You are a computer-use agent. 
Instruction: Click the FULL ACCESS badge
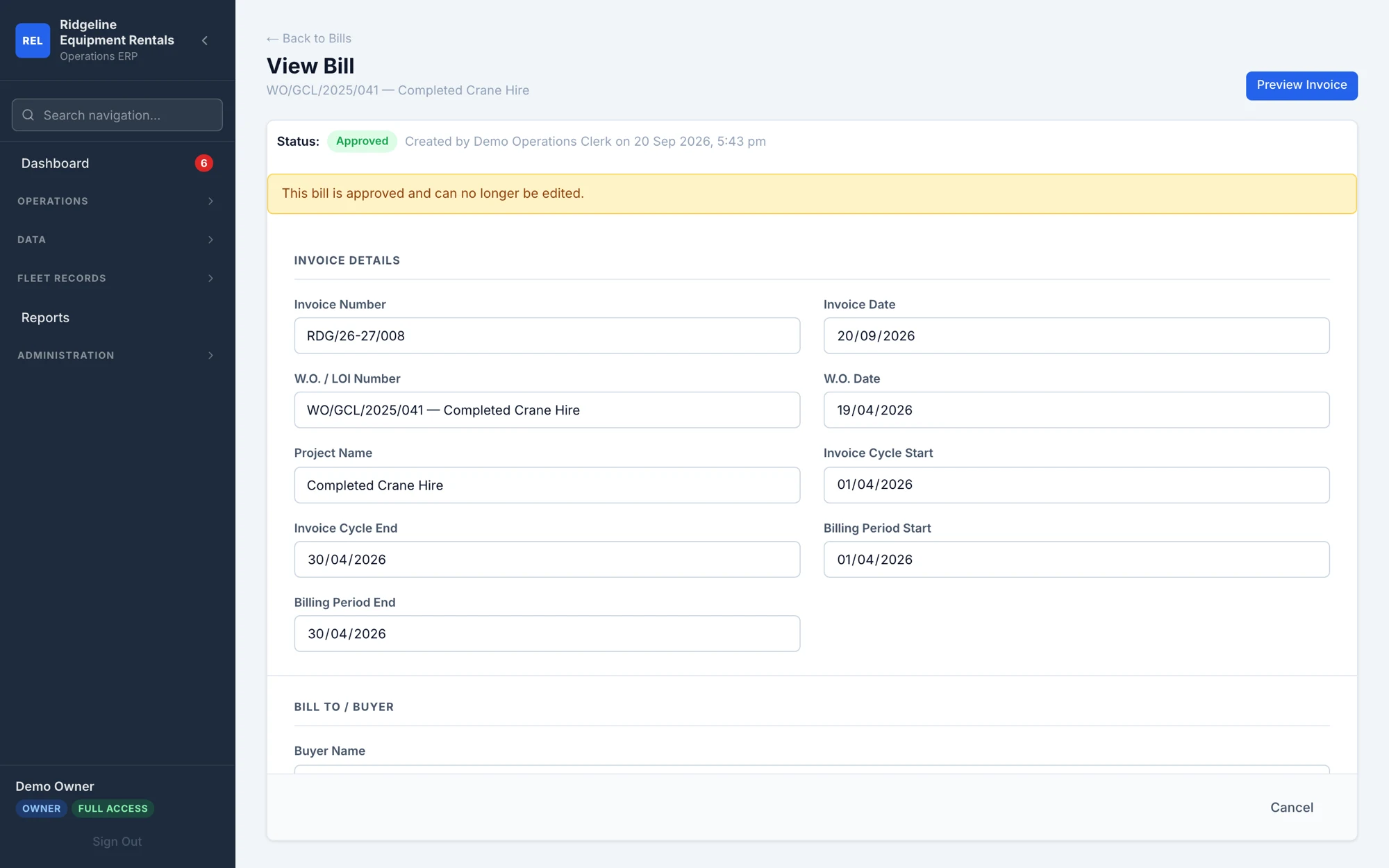tap(113, 809)
